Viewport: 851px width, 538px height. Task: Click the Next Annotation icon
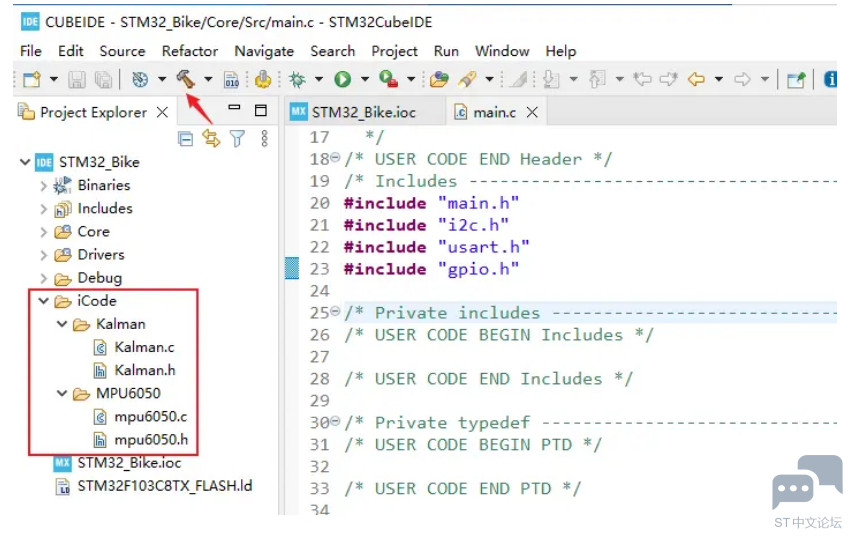pos(551,79)
